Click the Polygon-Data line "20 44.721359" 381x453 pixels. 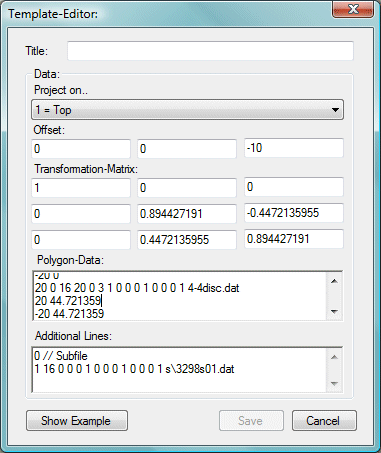pos(68,301)
